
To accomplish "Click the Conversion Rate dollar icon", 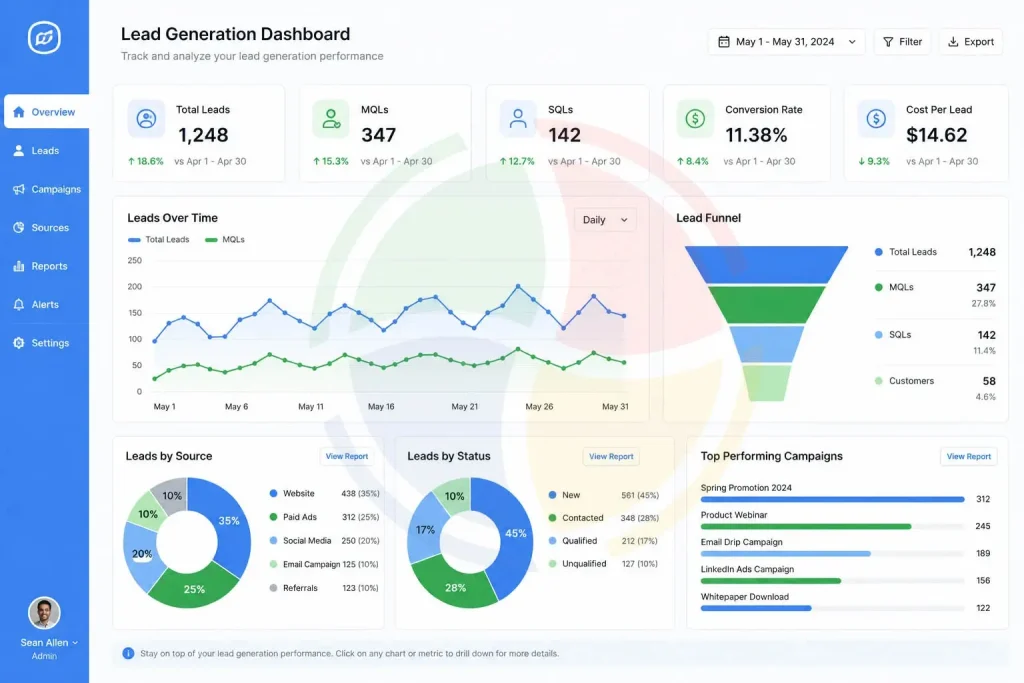I will pyautogui.click(x=695, y=119).
